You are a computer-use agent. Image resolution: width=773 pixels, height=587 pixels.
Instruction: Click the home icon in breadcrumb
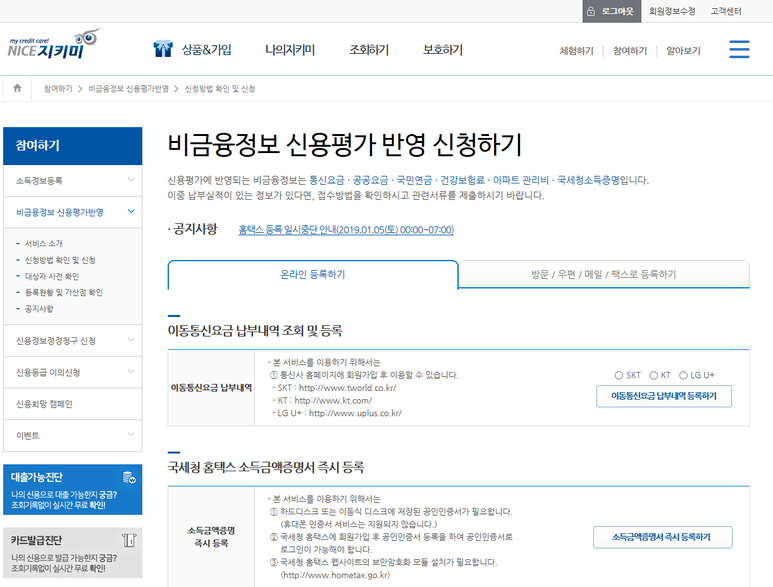point(17,88)
